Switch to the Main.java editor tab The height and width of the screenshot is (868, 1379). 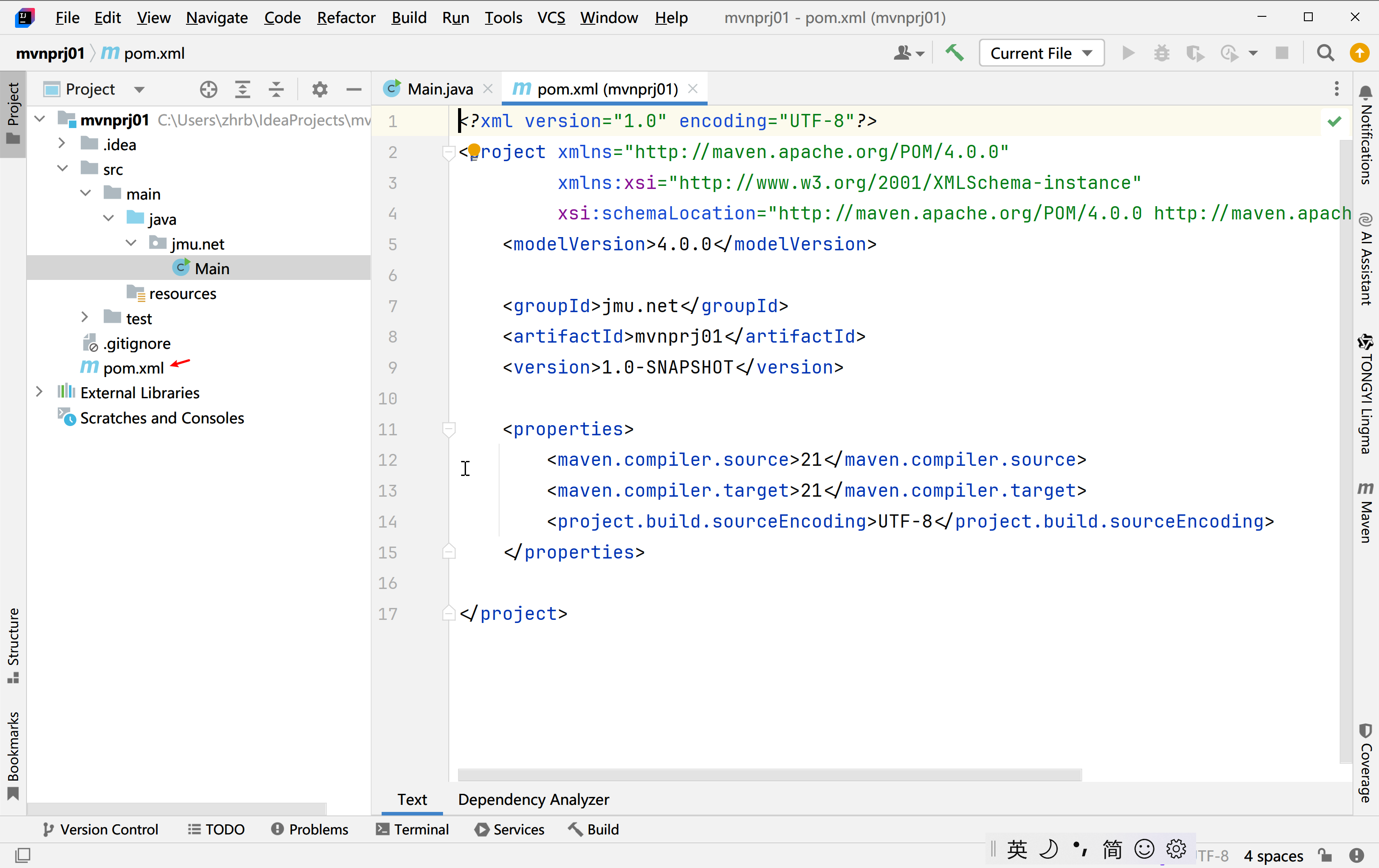pyautogui.click(x=439, y=89)
